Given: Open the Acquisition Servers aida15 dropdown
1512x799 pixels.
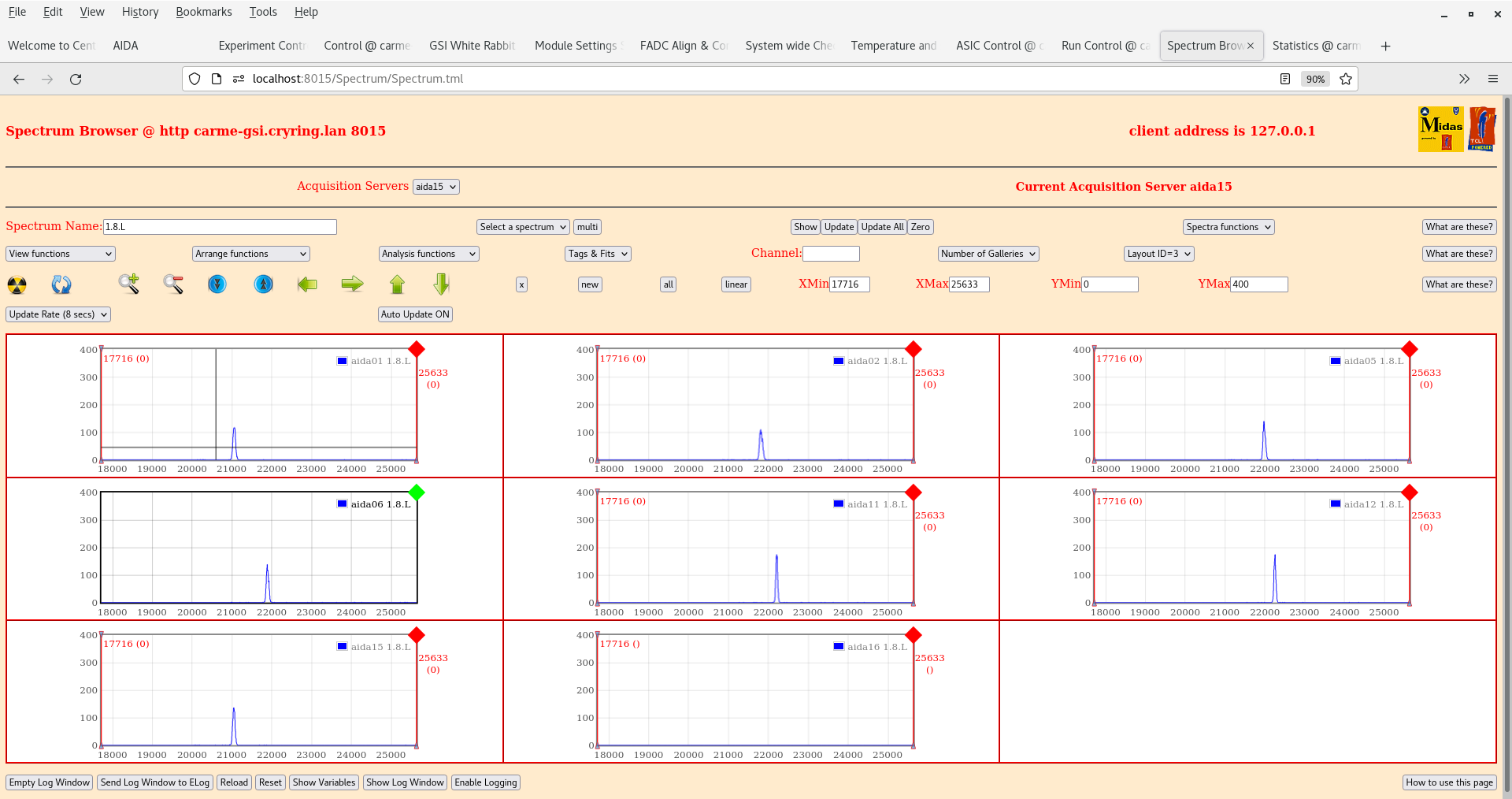Looking at the screenshot, I should point(435,187).
